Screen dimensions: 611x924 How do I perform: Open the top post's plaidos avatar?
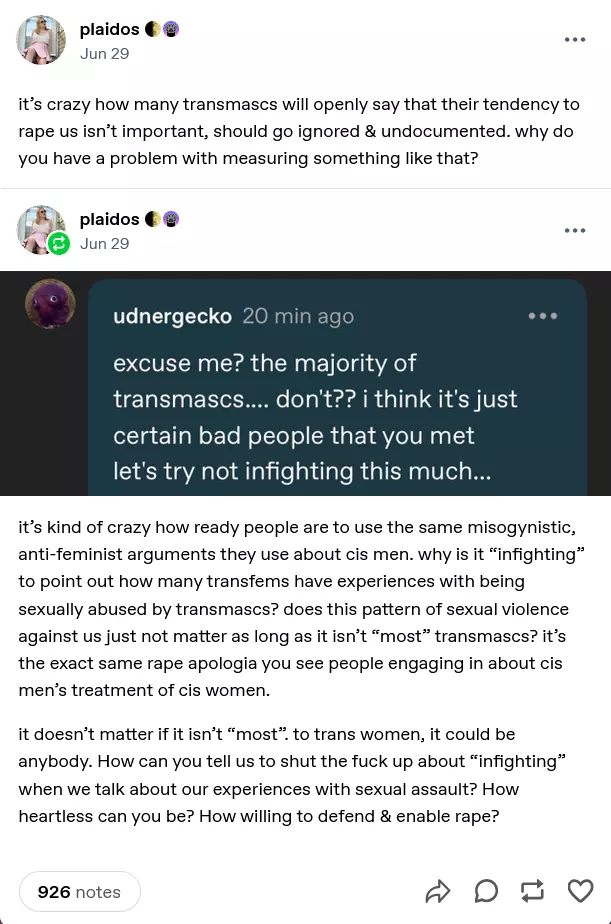coord(41,40)
